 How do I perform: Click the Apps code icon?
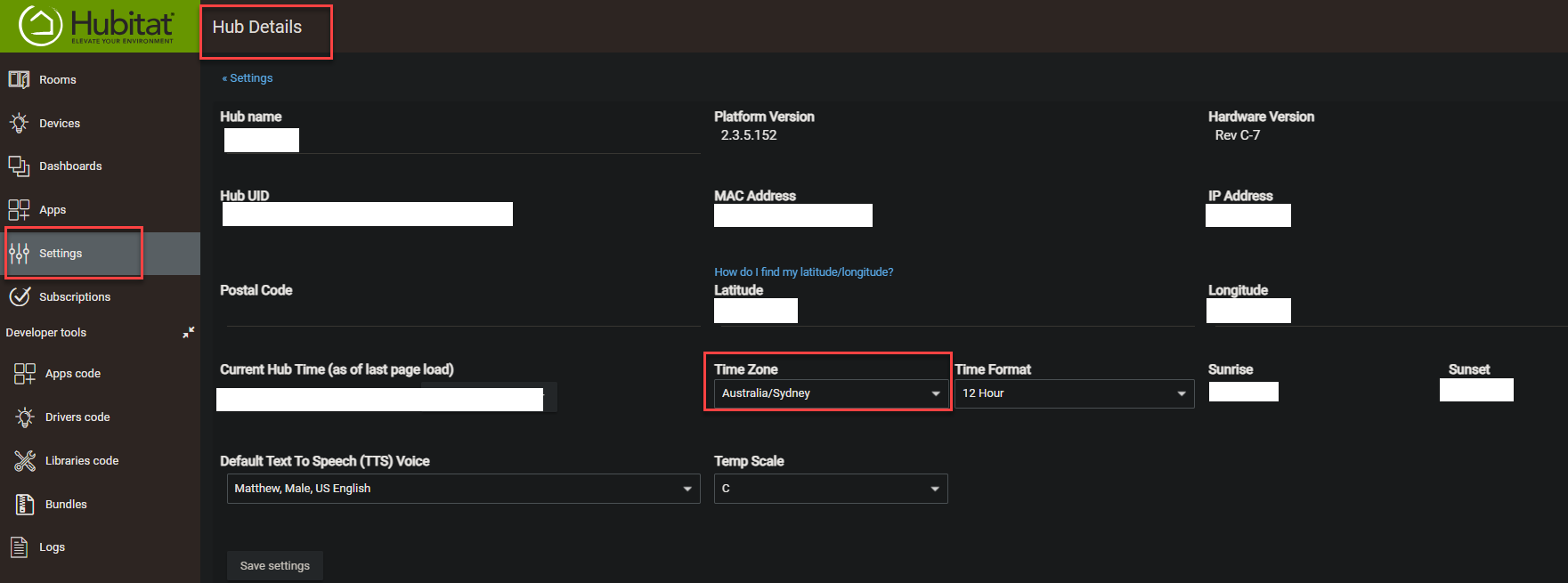[x=25, y=373]
